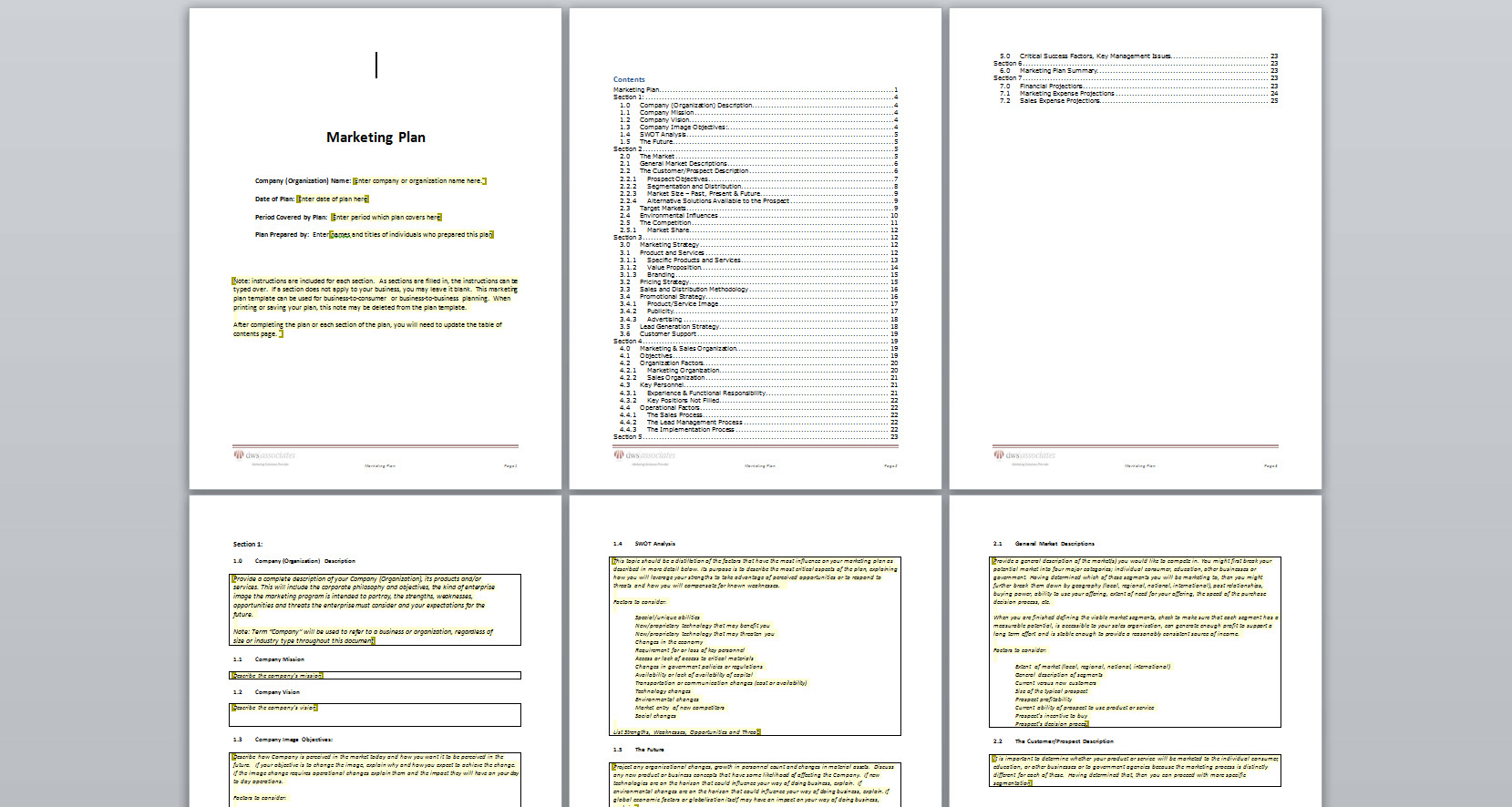1512x807 pixels.
Task: Go to "2.5 The Competition" contents entry
Action: [758, 223]
